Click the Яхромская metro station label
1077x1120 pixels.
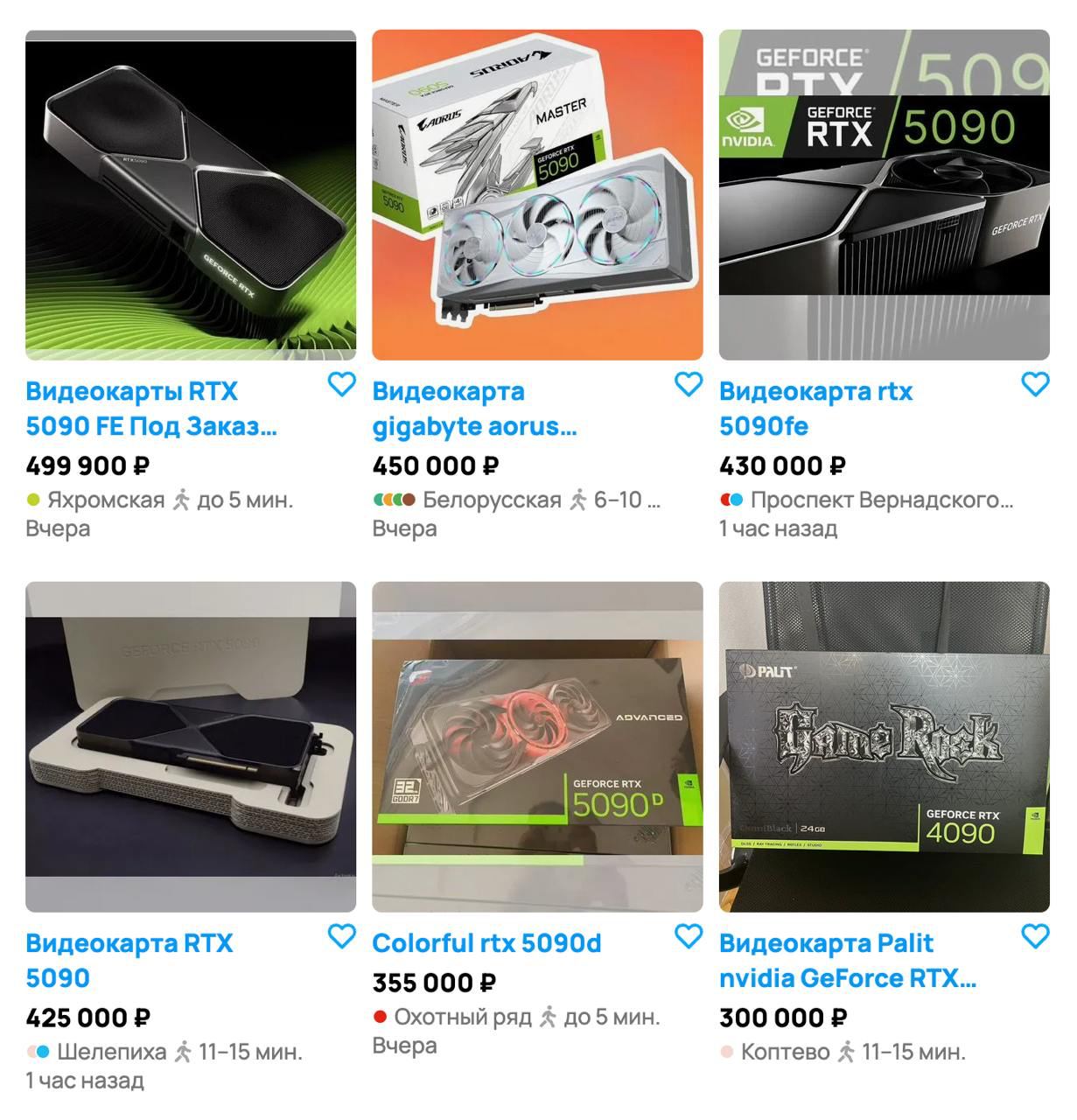click(x=106, y=500)
